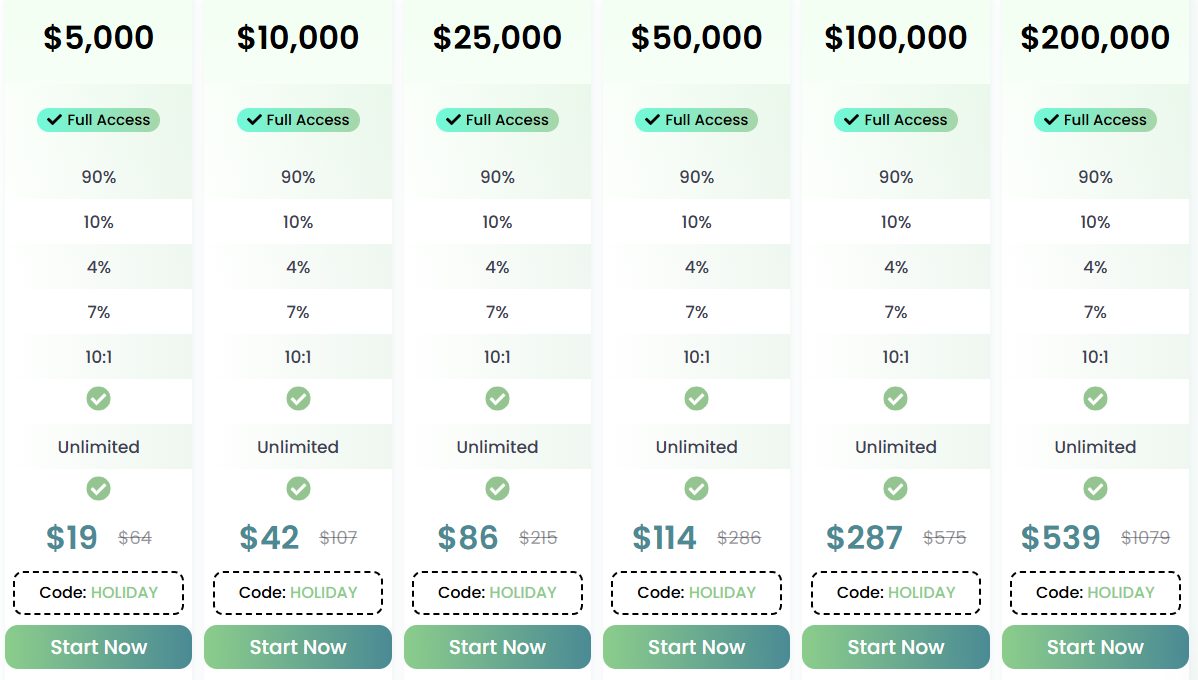This screenshot has height=680, width=1198.
Task: Click Start Now for the $10,000 account
Action: coord(297,647)
